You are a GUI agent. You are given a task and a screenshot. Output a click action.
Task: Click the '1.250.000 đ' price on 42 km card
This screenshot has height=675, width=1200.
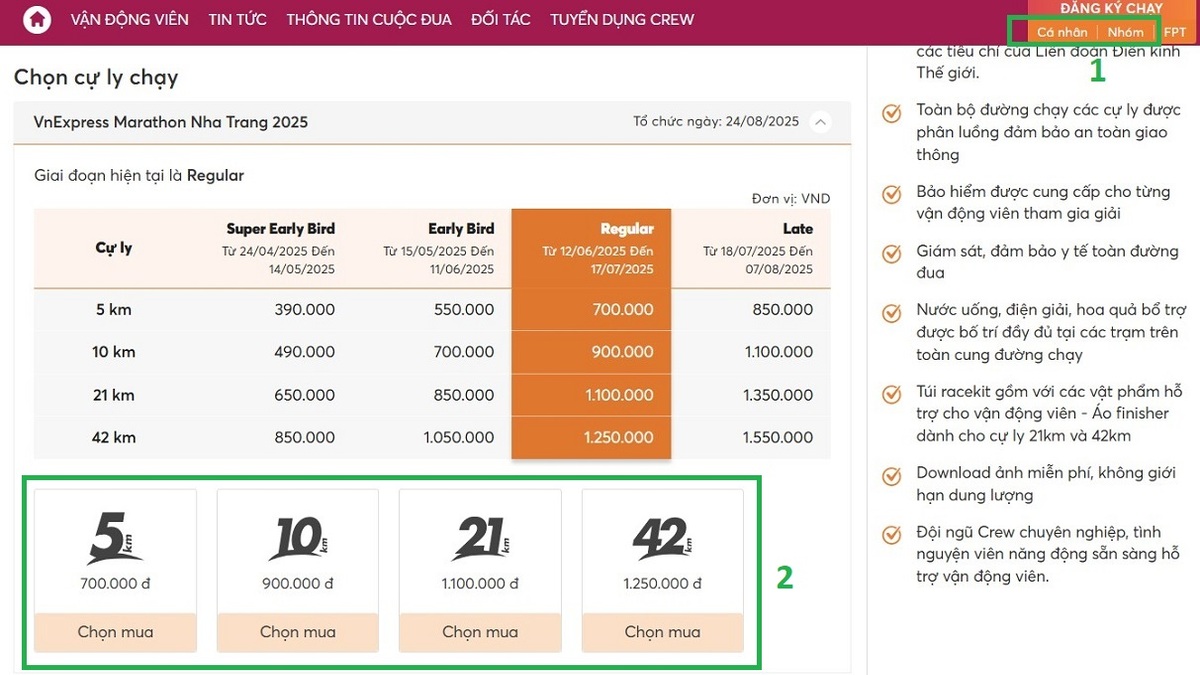[662, 584]
